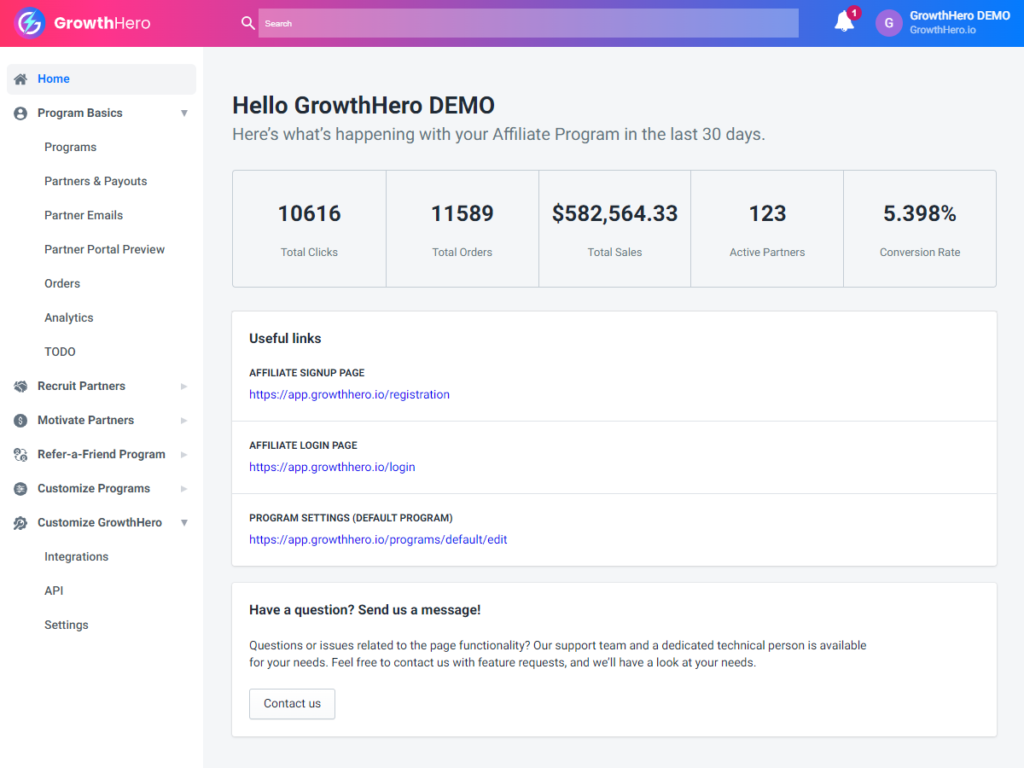Screen dimensions: 1024x768
Task: Click the GrowthHero DEMO account name
Action: 959,16
